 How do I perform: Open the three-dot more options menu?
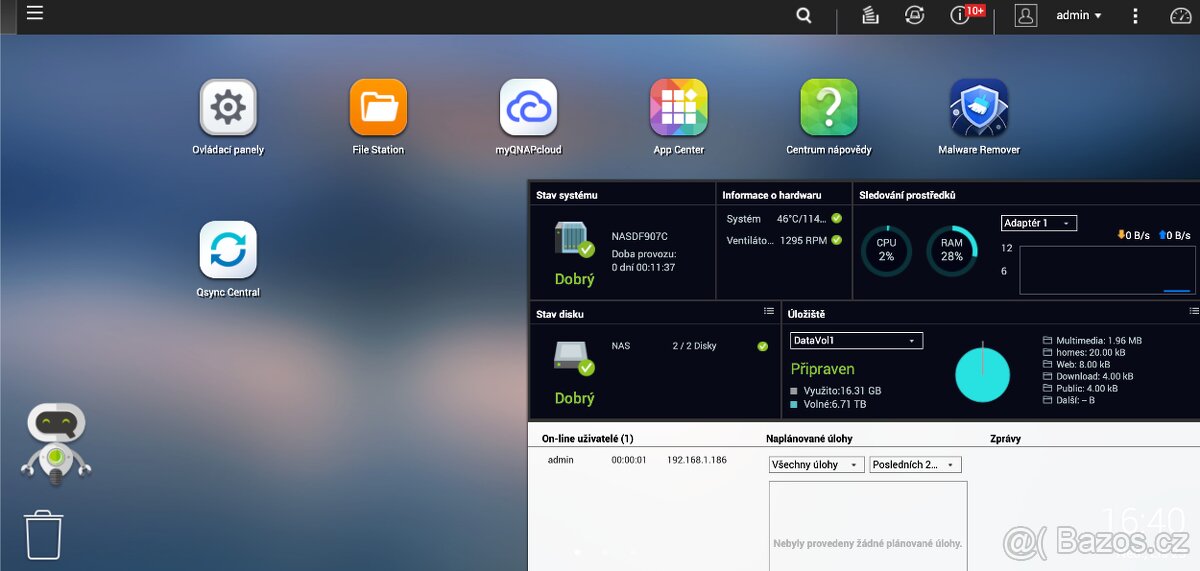[1135, 15]
